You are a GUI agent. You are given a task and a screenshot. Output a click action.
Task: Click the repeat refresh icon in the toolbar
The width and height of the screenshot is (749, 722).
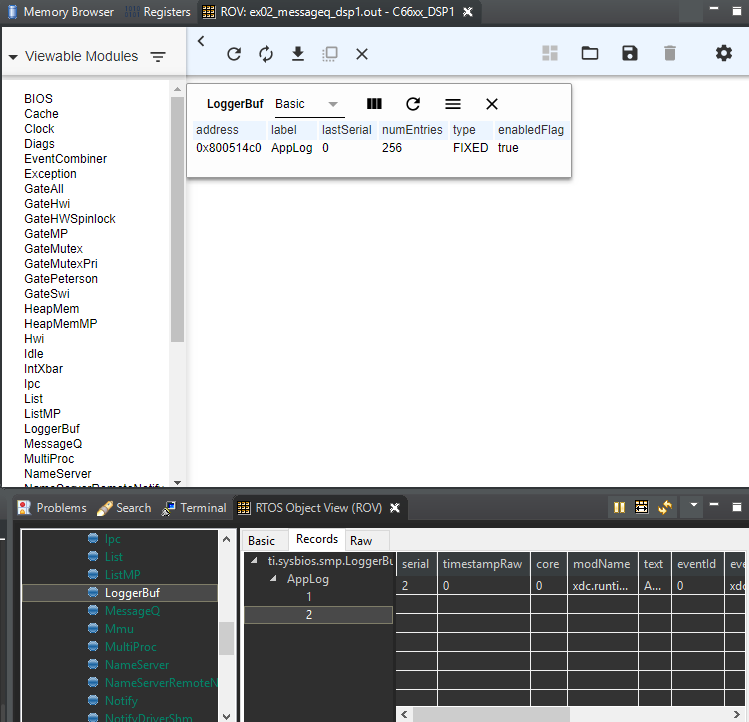pos(266,54)
